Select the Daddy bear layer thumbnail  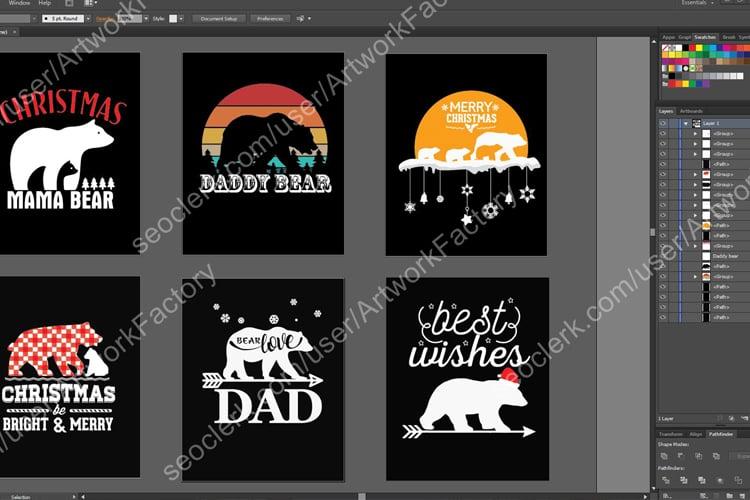tap(706, 256)
